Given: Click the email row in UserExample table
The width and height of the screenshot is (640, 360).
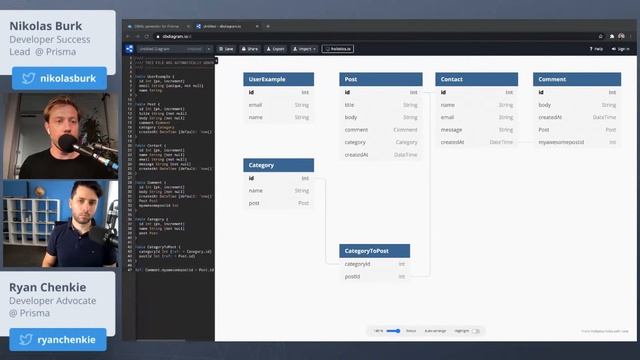Looking at the screenshot, I should [279, 105].
